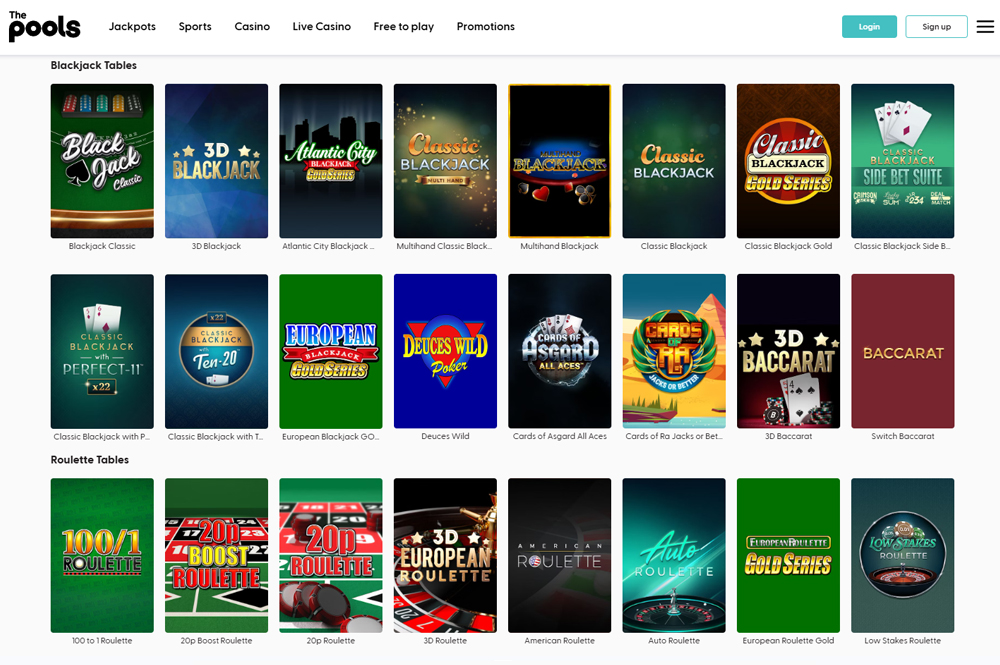
Task: Play Deuces Wild Poker
Action: 445,350
